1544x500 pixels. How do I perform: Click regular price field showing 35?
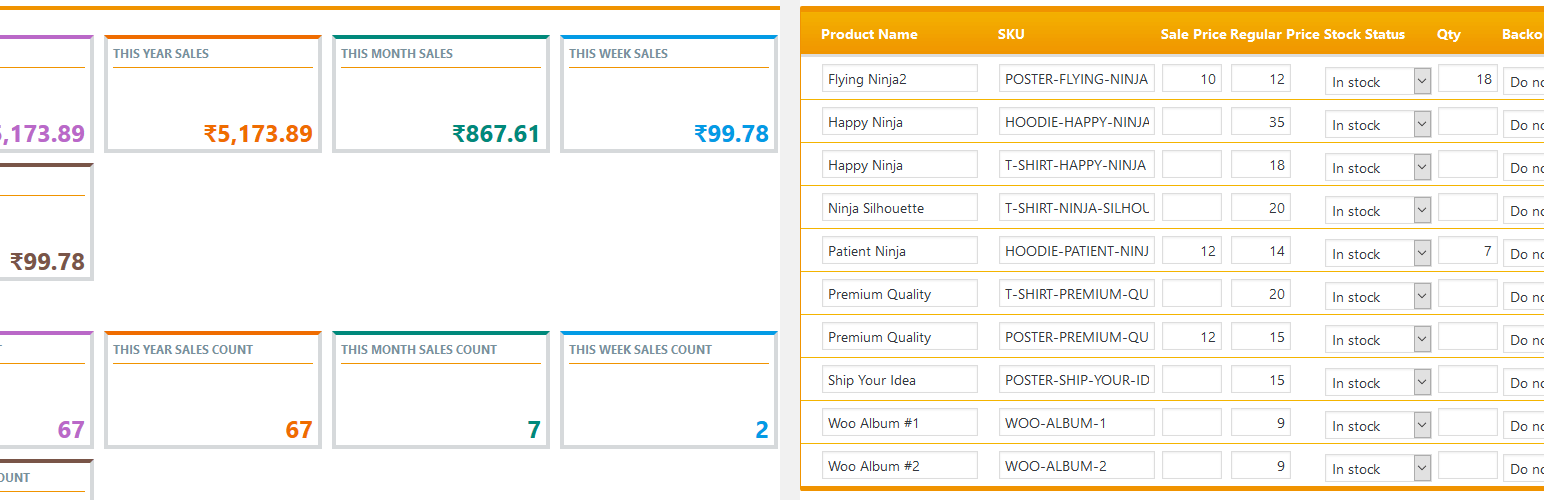coord(1261,122)
